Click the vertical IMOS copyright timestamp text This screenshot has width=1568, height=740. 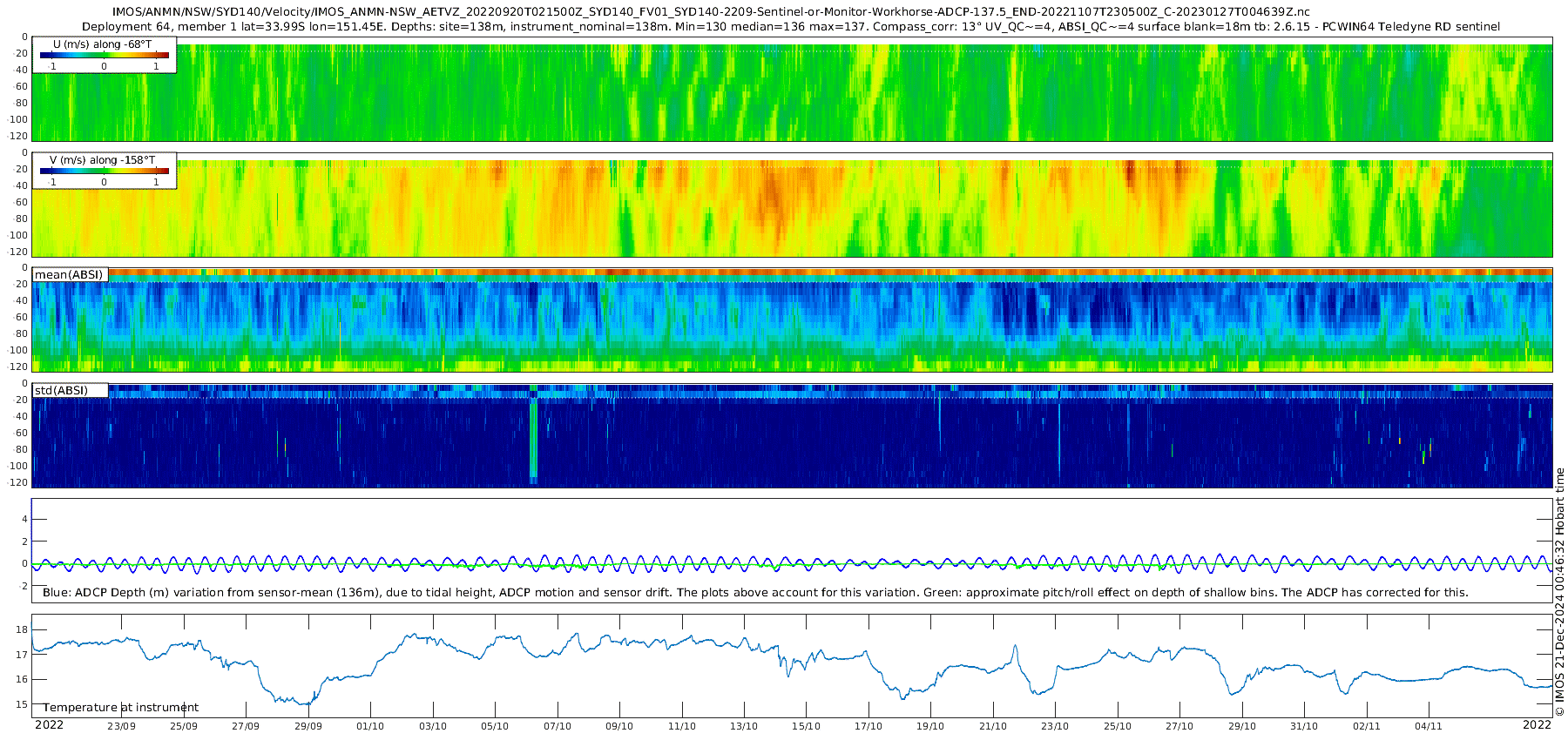click(x=1559, y=592)
